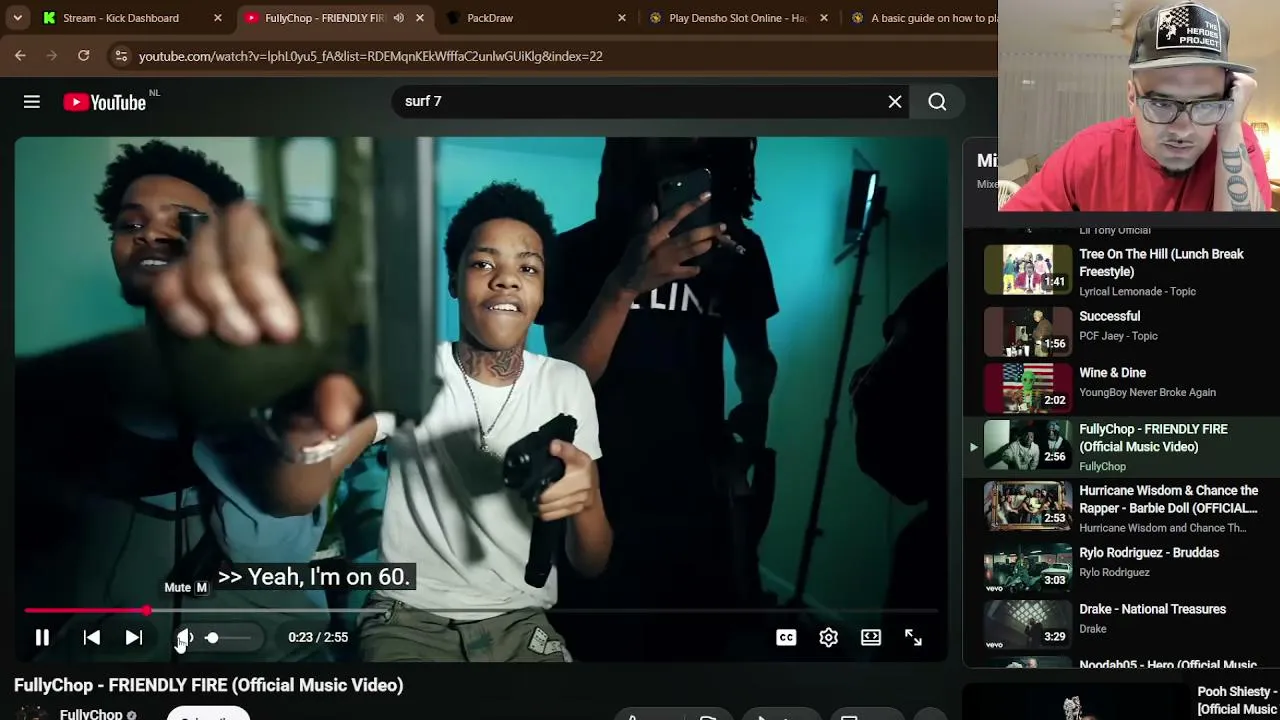Viewport: 1280px width, 720px height.
Task: Run the search with the magnifier icon
Action: (x=937, y=101)
